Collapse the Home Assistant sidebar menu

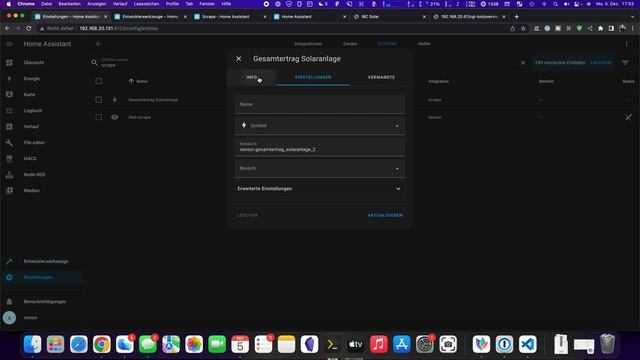click(x=9, y=44)
